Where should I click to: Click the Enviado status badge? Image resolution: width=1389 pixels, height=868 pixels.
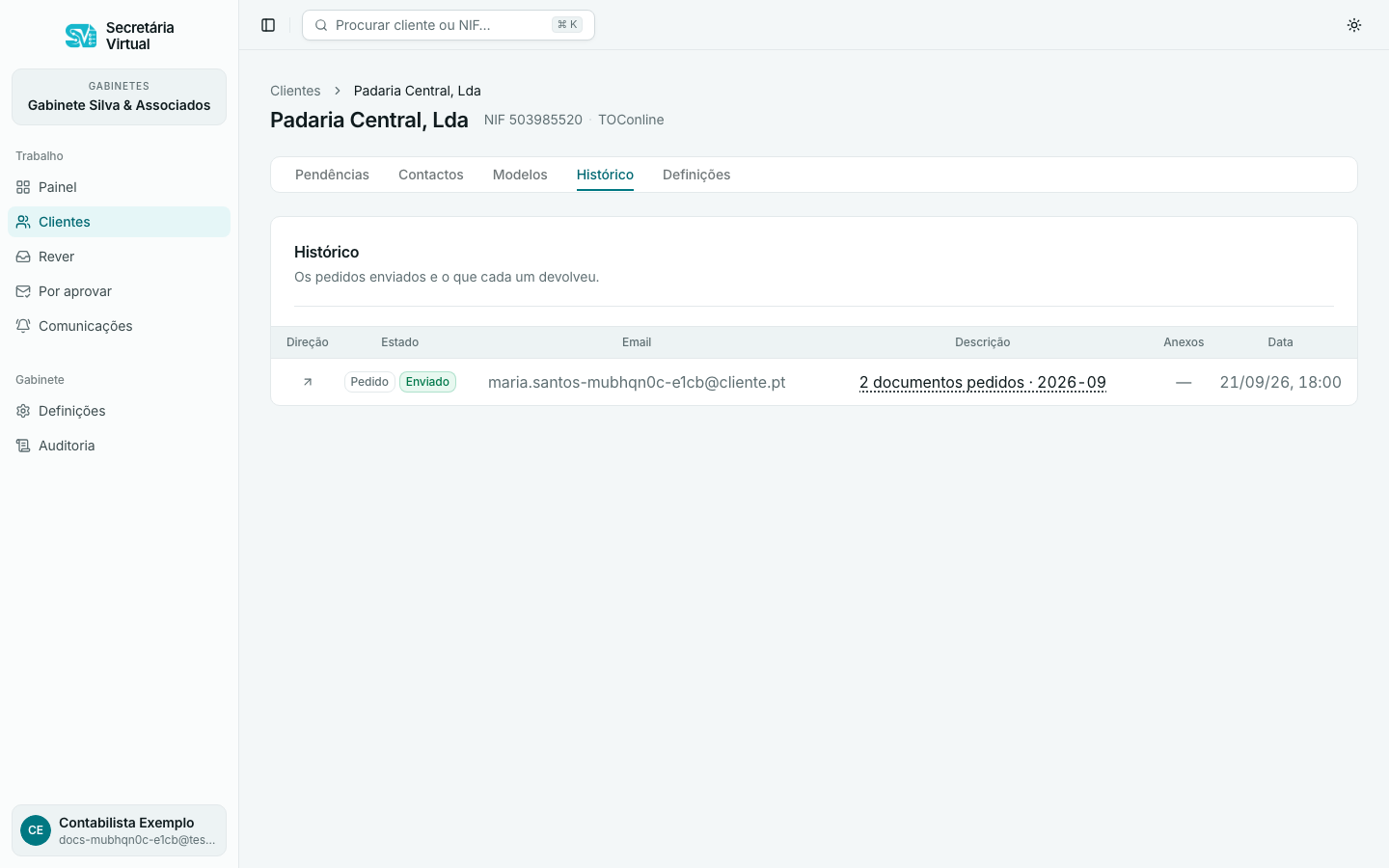pyautogui.click(x=427, y=382)
